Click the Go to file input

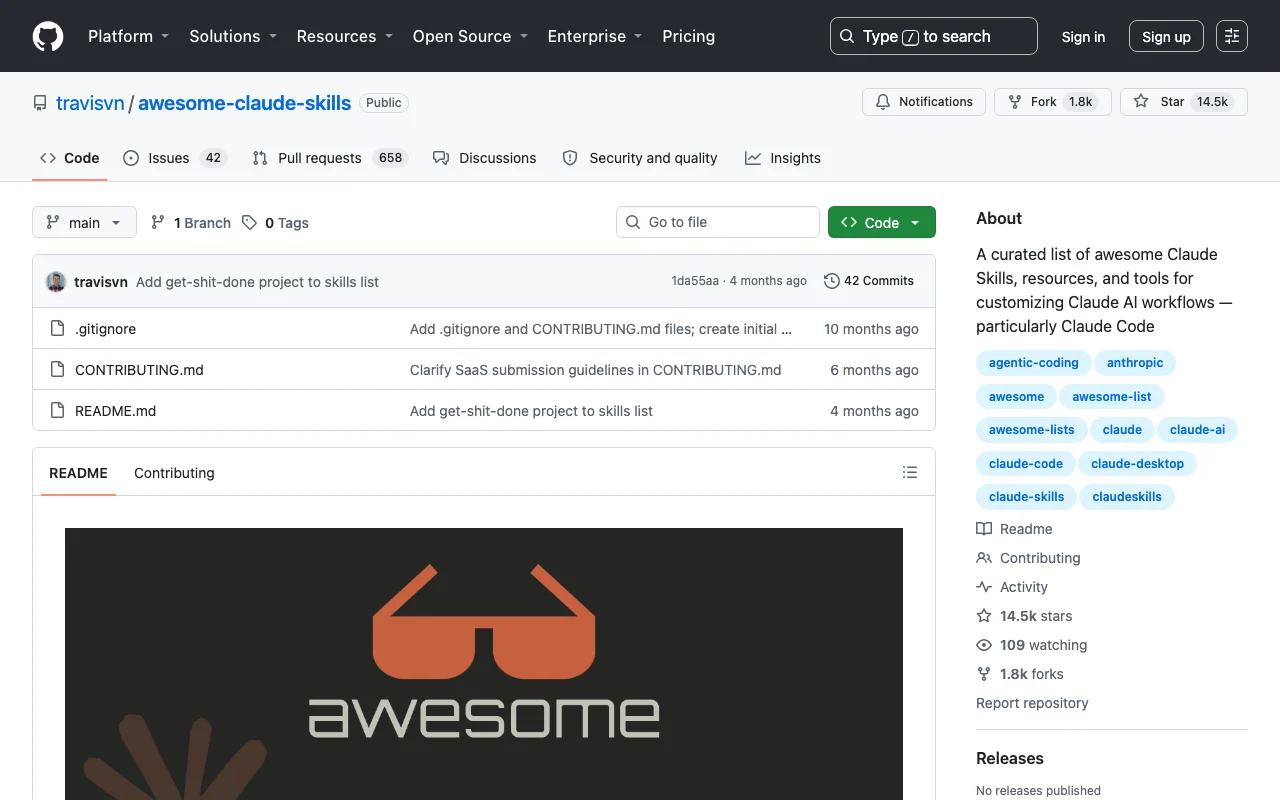(x=718, y=222)
